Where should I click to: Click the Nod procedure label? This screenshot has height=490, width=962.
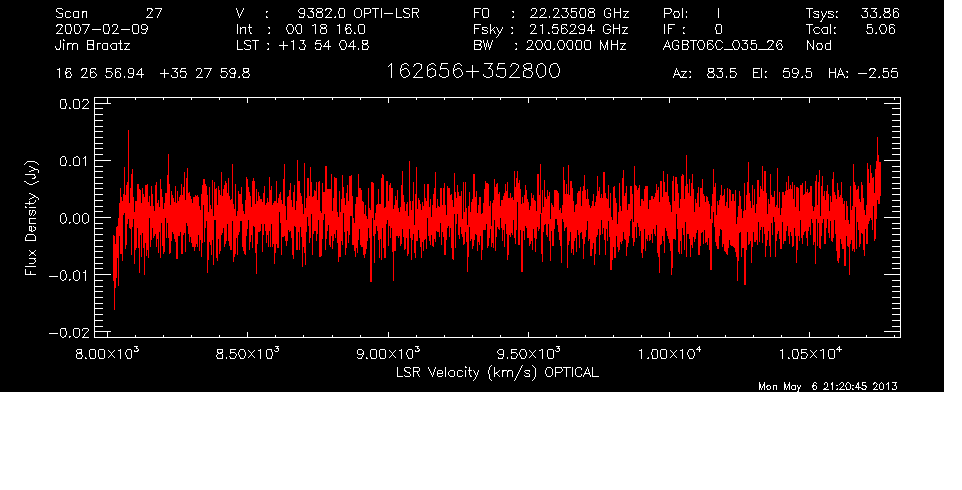[x=819, y=45]
